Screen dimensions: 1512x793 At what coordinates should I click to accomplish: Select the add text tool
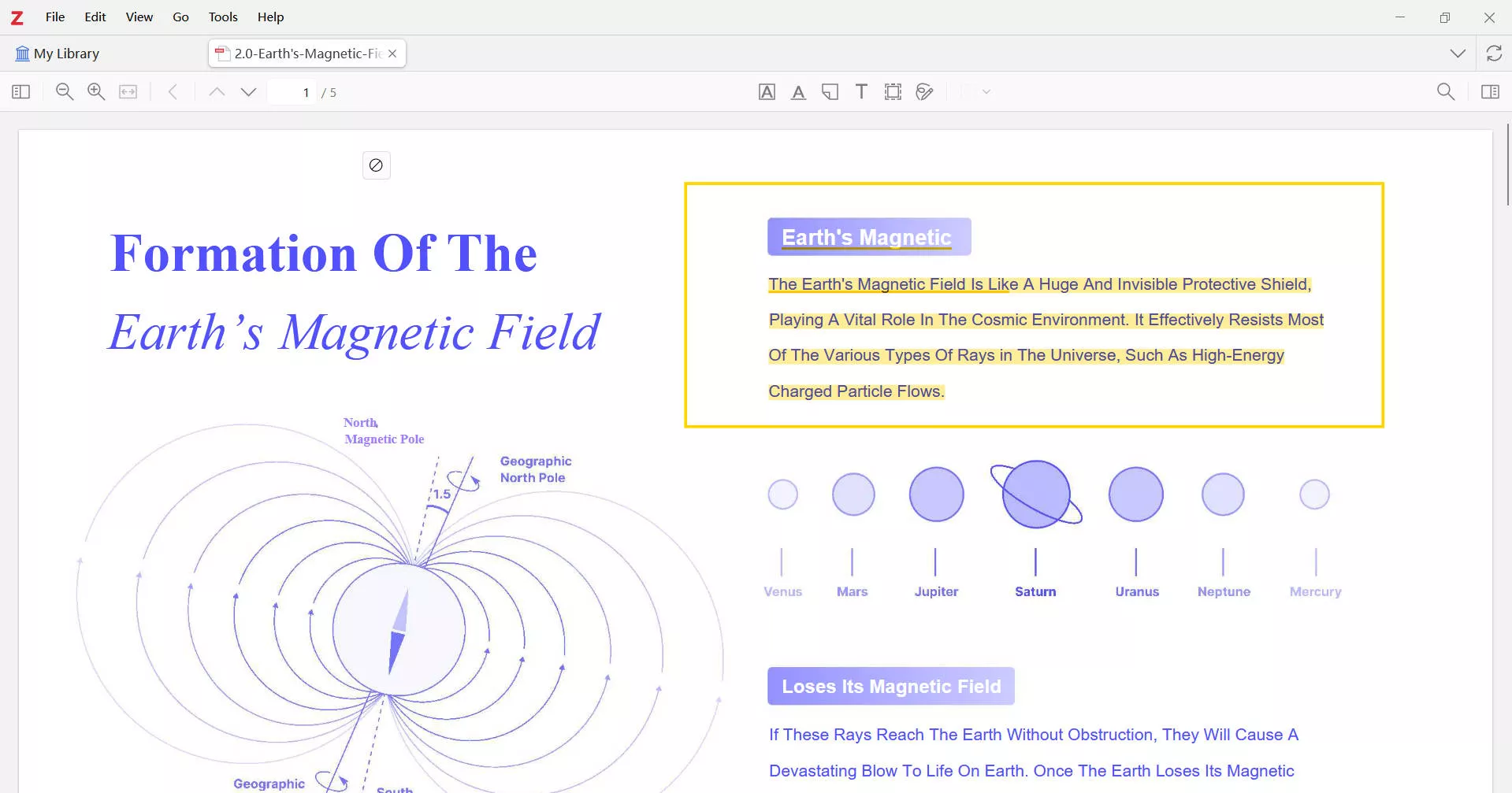[x=861, y=92]
